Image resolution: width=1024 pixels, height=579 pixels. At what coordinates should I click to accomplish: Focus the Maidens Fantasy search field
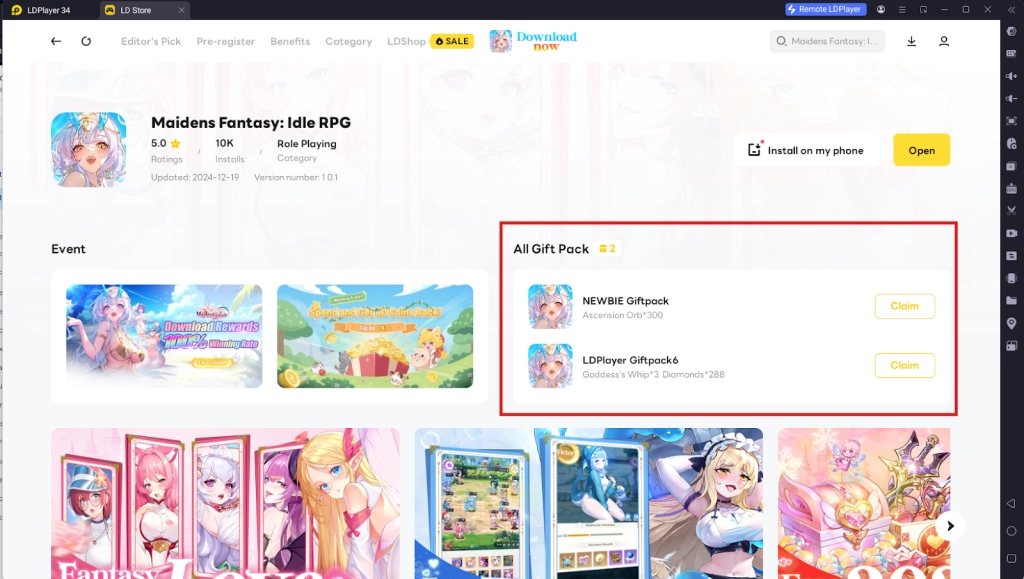click(827, 41)
